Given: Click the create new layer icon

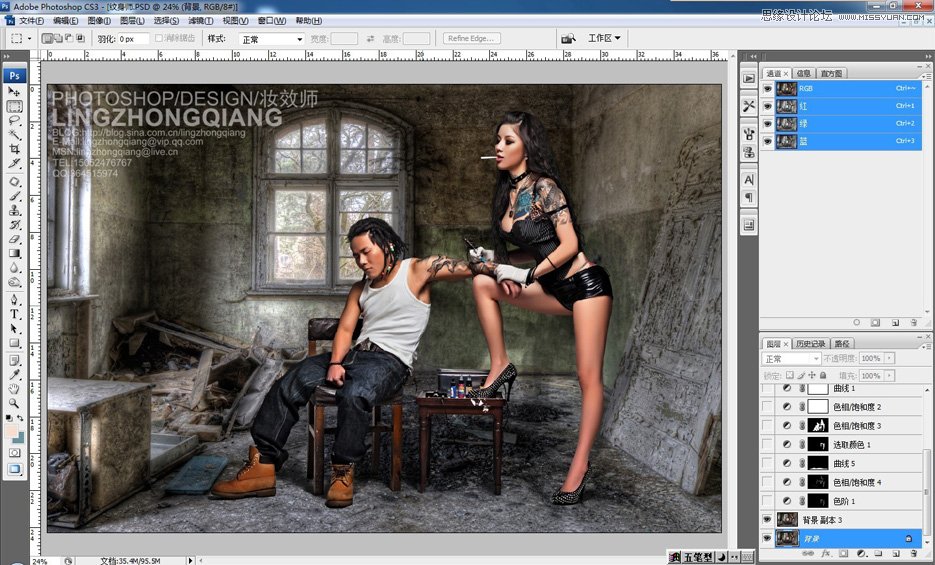Looking at the screenshot, I should coord(896,553).
